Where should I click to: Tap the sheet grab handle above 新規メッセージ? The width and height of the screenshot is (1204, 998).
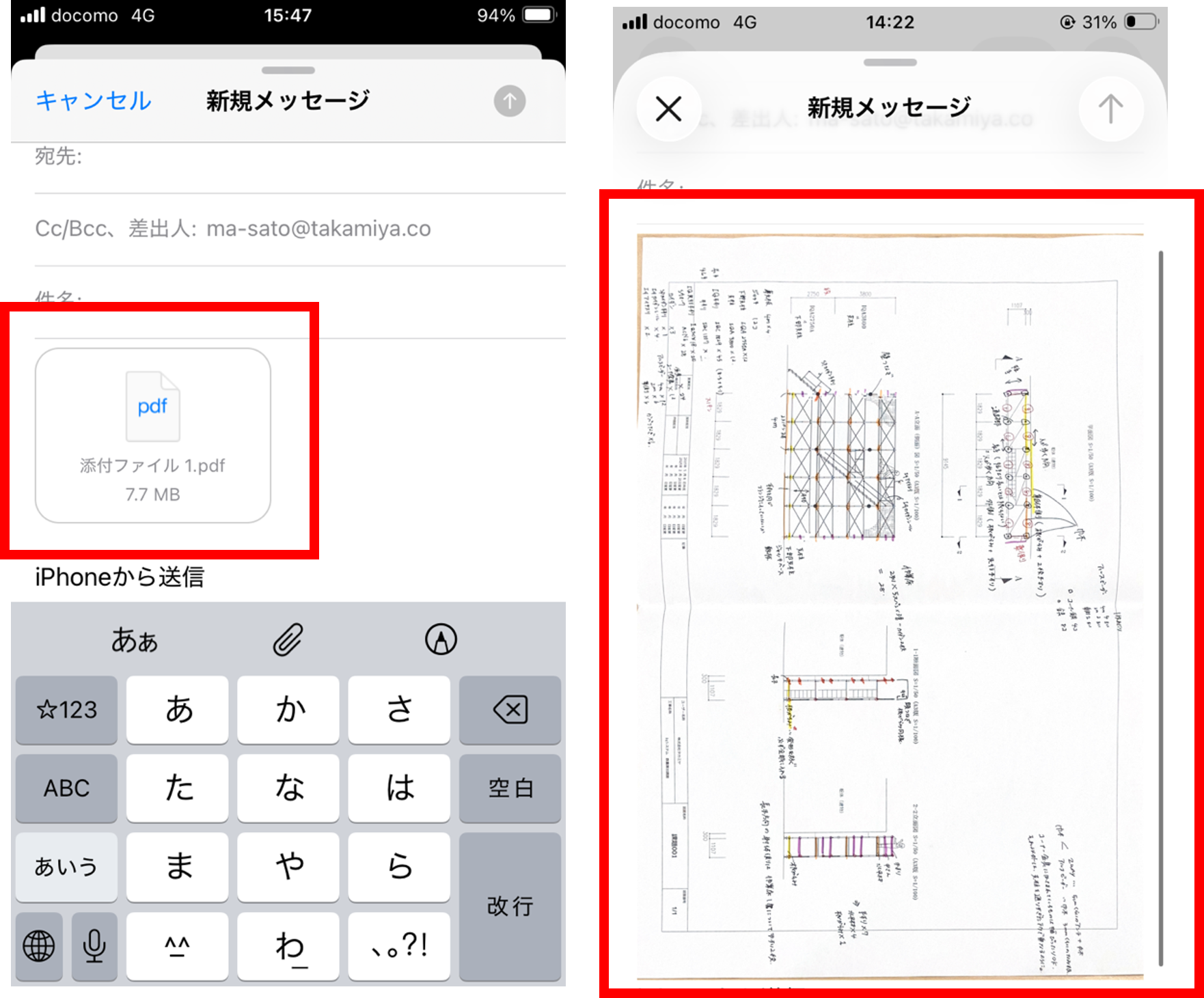287,69
